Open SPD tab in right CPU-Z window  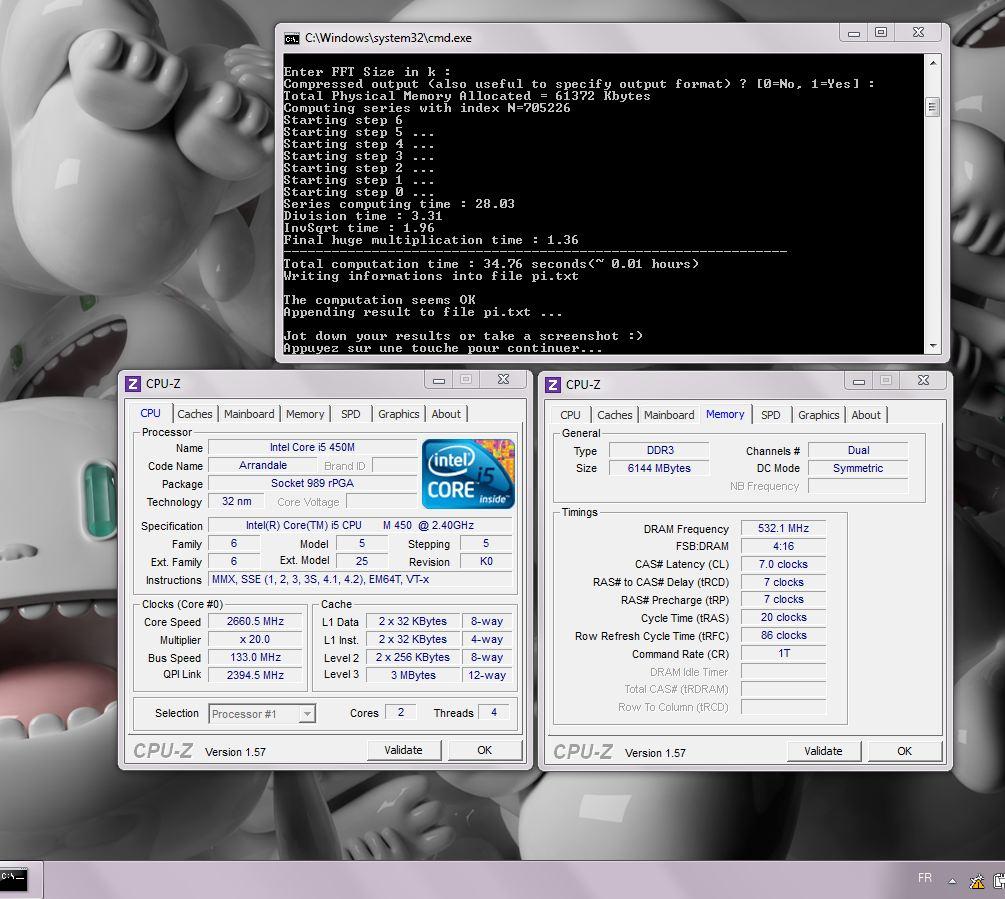pos(770,415)
